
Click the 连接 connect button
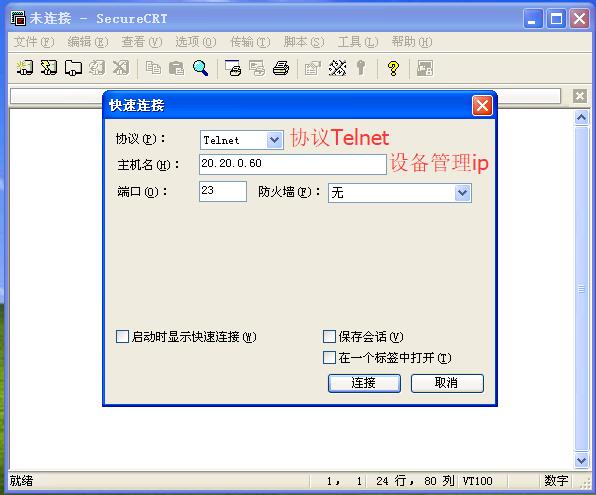tap(364, 383)
